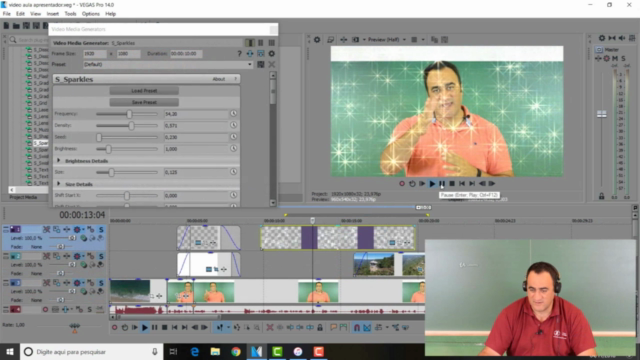This screenshot has width=640, height=360.
Task: Toggle Loop Playback in the Video Preview
Action: coord(412,184)
